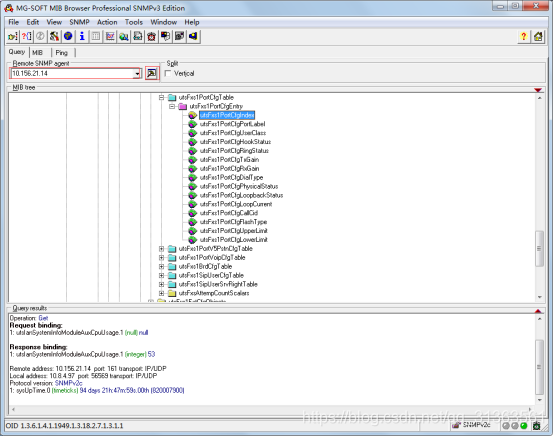Expand the utsFxs1SipUserCfgTable node
The height and width of the screenshot is (436, 554).
(x=161, y=275)
